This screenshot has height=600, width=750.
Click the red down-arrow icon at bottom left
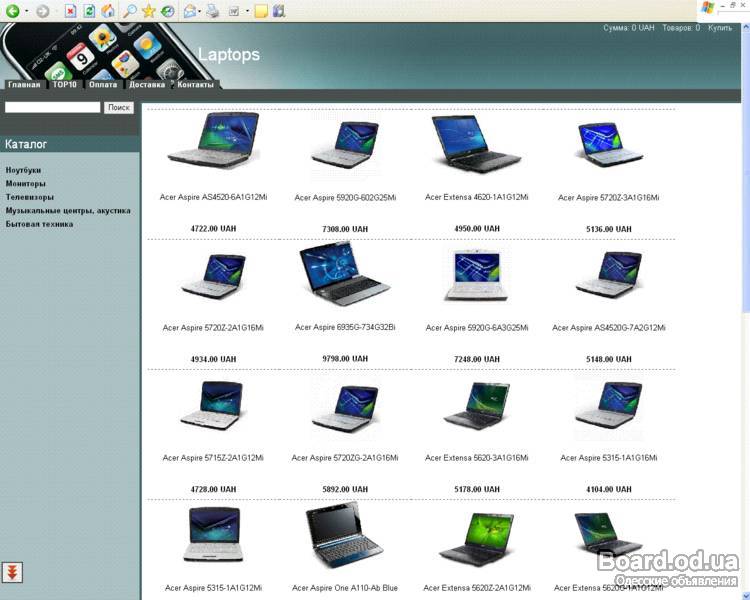coord(13,572)
